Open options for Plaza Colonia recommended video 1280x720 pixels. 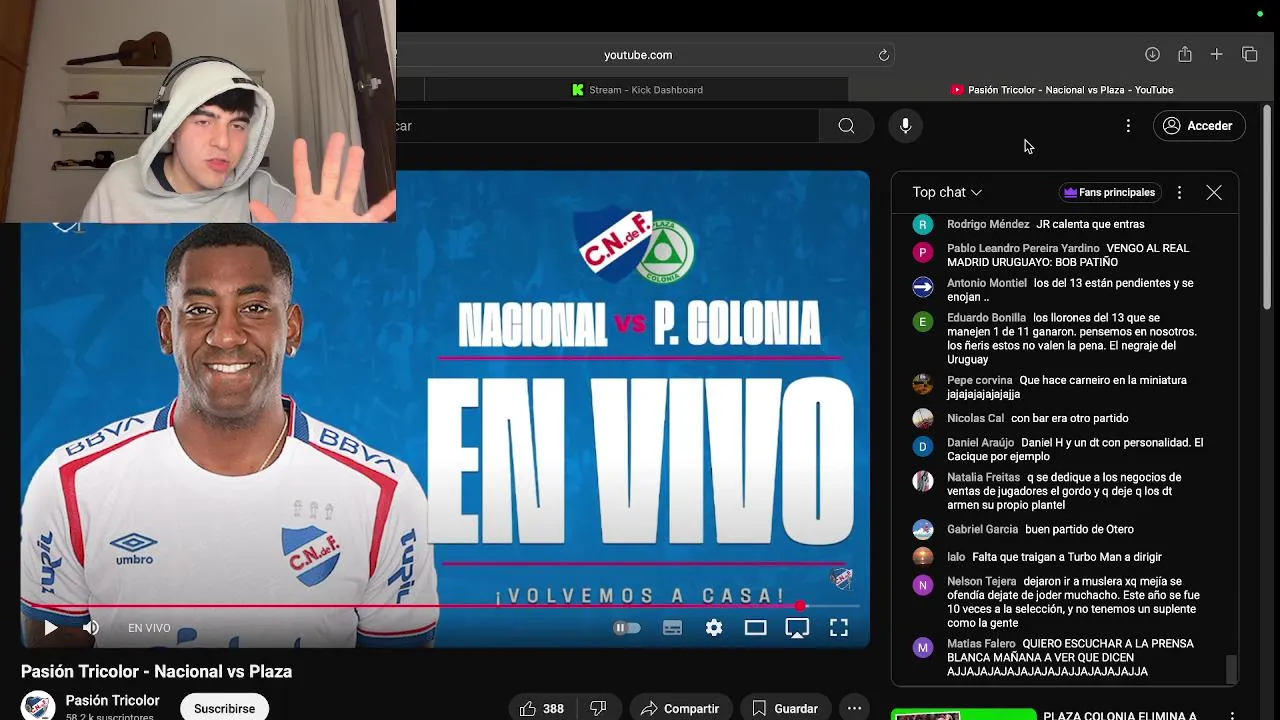[x=1232, y=716]
